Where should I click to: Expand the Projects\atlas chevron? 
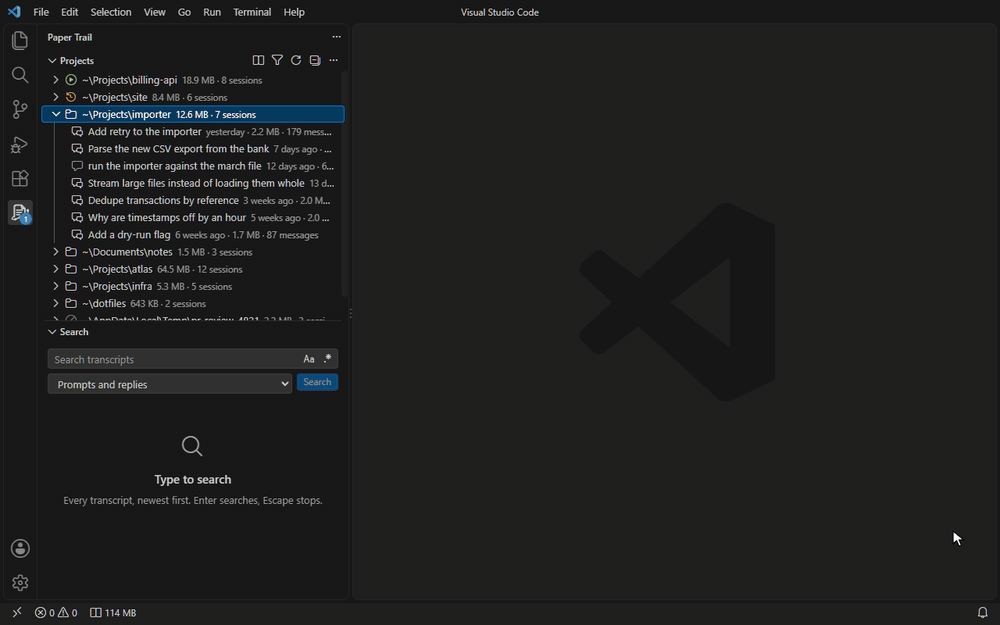click(x=56, y=269)
